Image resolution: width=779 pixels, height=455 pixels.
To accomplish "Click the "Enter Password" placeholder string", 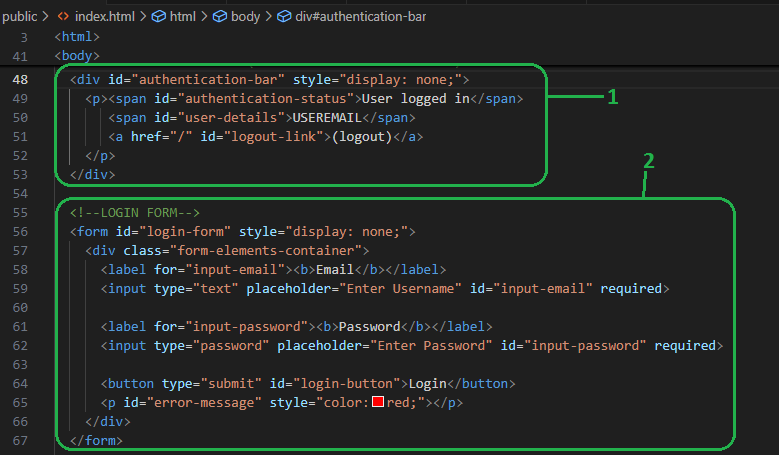I will click(435, 346).
